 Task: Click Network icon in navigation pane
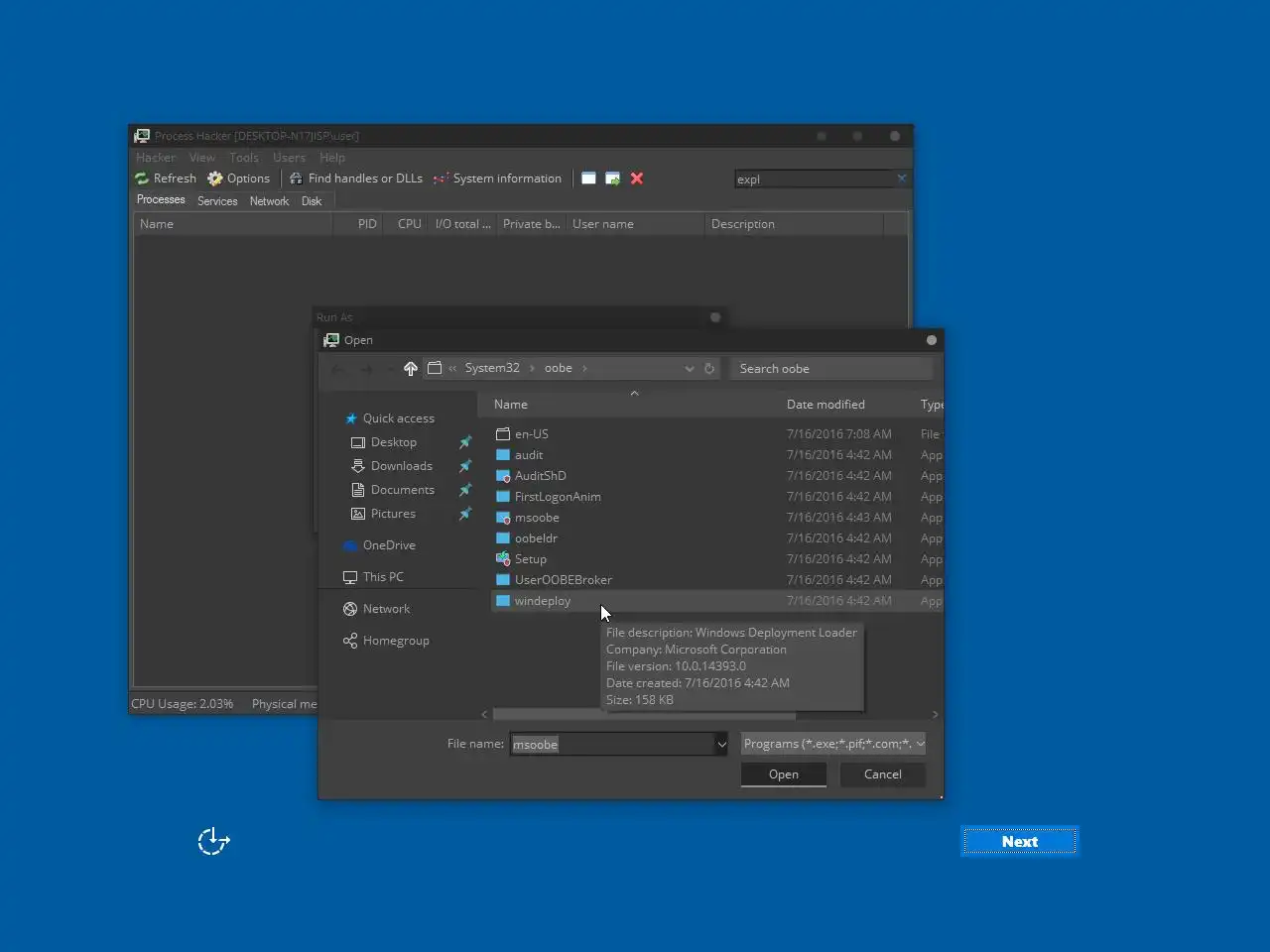pyautogui.click(x=350, y=609)
